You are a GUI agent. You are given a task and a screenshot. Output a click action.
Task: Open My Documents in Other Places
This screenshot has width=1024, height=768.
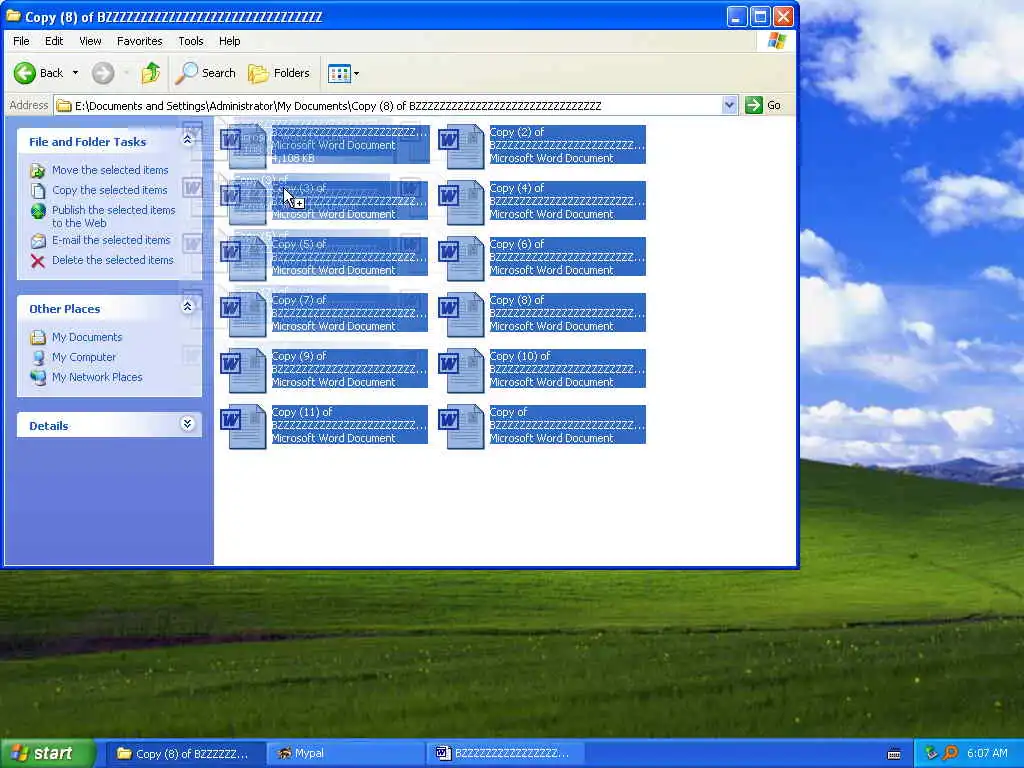[x=88, y=337]
